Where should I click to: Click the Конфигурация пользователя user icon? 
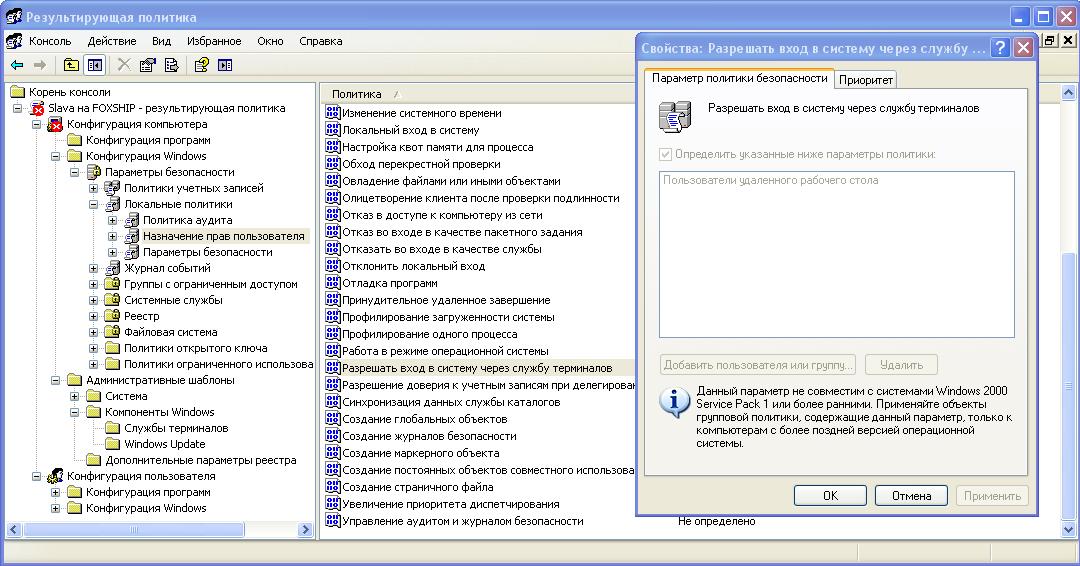pyautogui.click(x=55, y=476)
